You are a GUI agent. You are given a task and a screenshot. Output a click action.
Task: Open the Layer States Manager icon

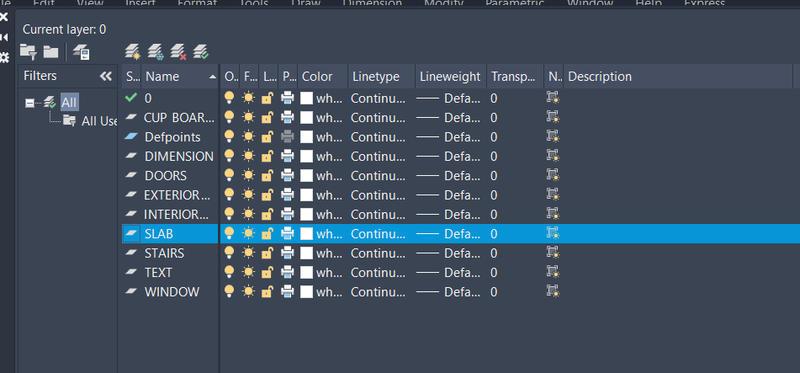82,52
